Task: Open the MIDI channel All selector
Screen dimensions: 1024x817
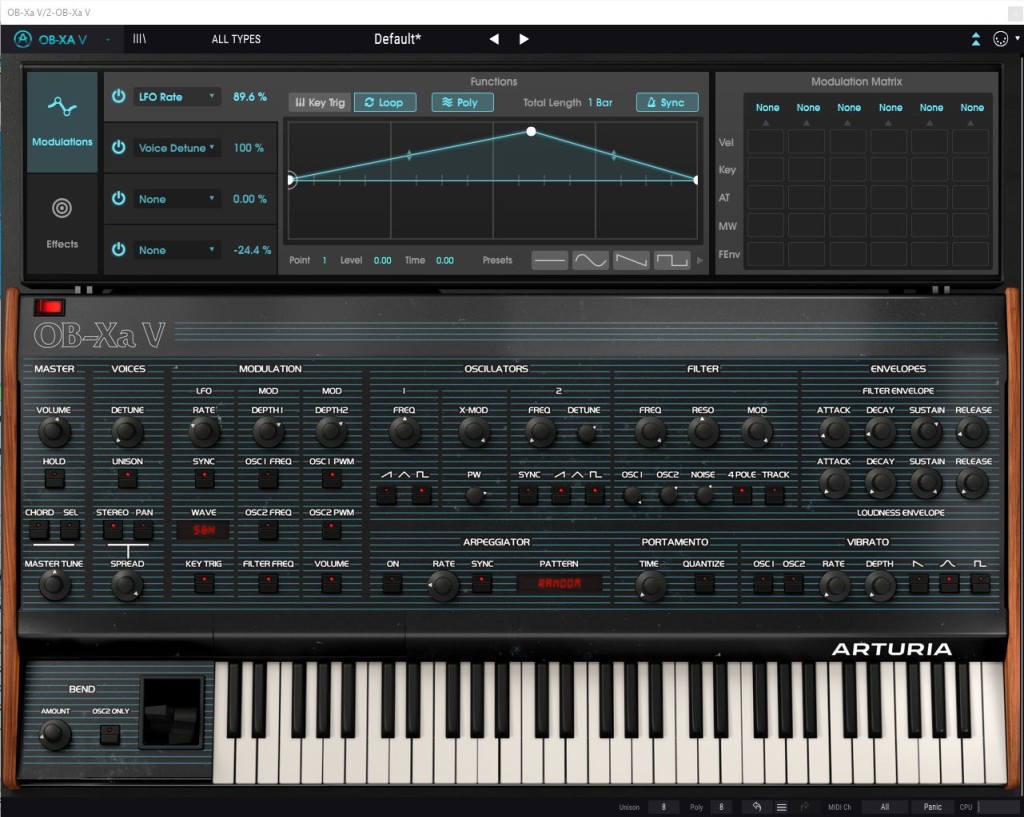Action: 884,807
